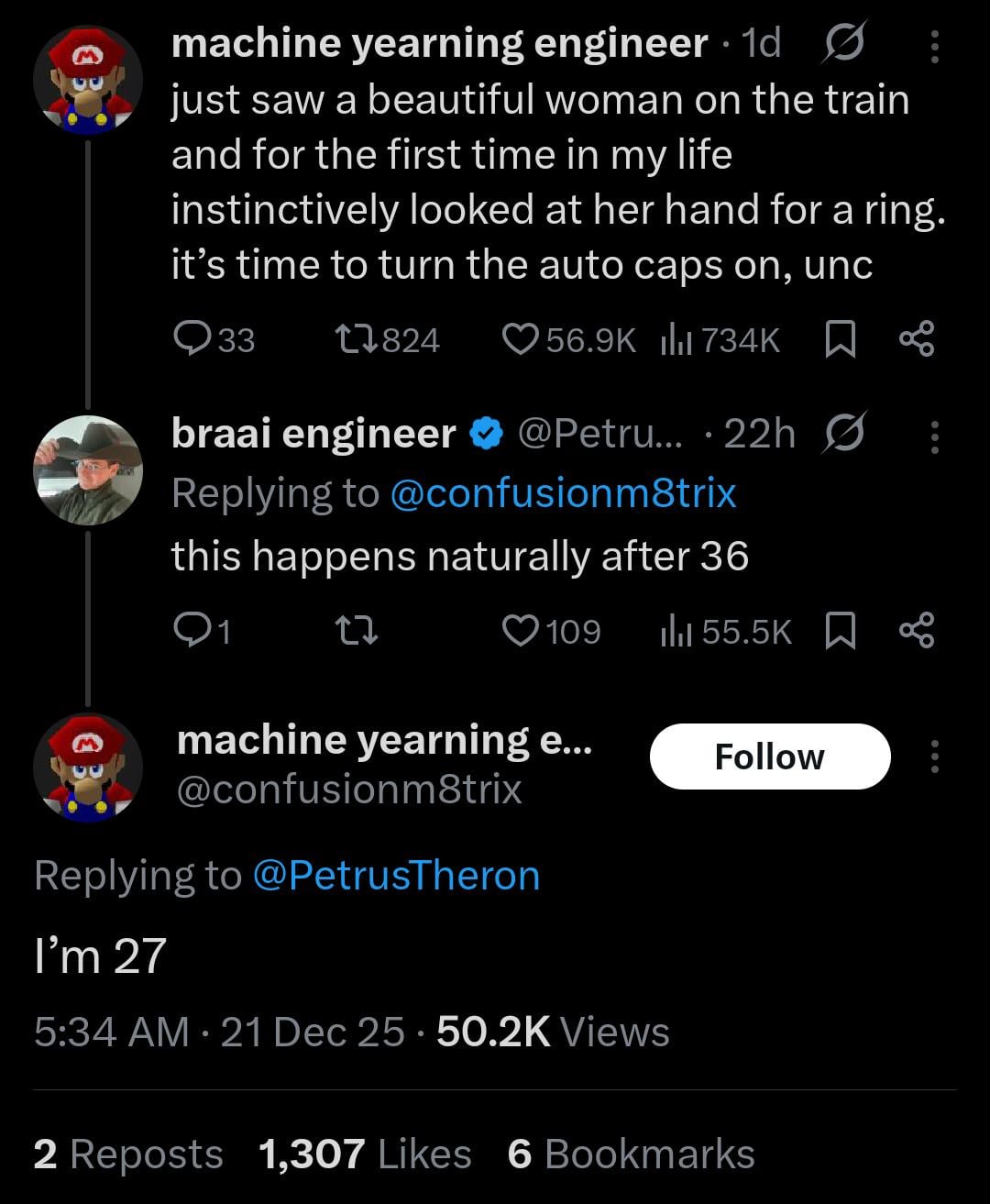Open braai engineer's cowboy hat avatar
Viewport: 990px width, 1204px height.
[x=88, y=469]
